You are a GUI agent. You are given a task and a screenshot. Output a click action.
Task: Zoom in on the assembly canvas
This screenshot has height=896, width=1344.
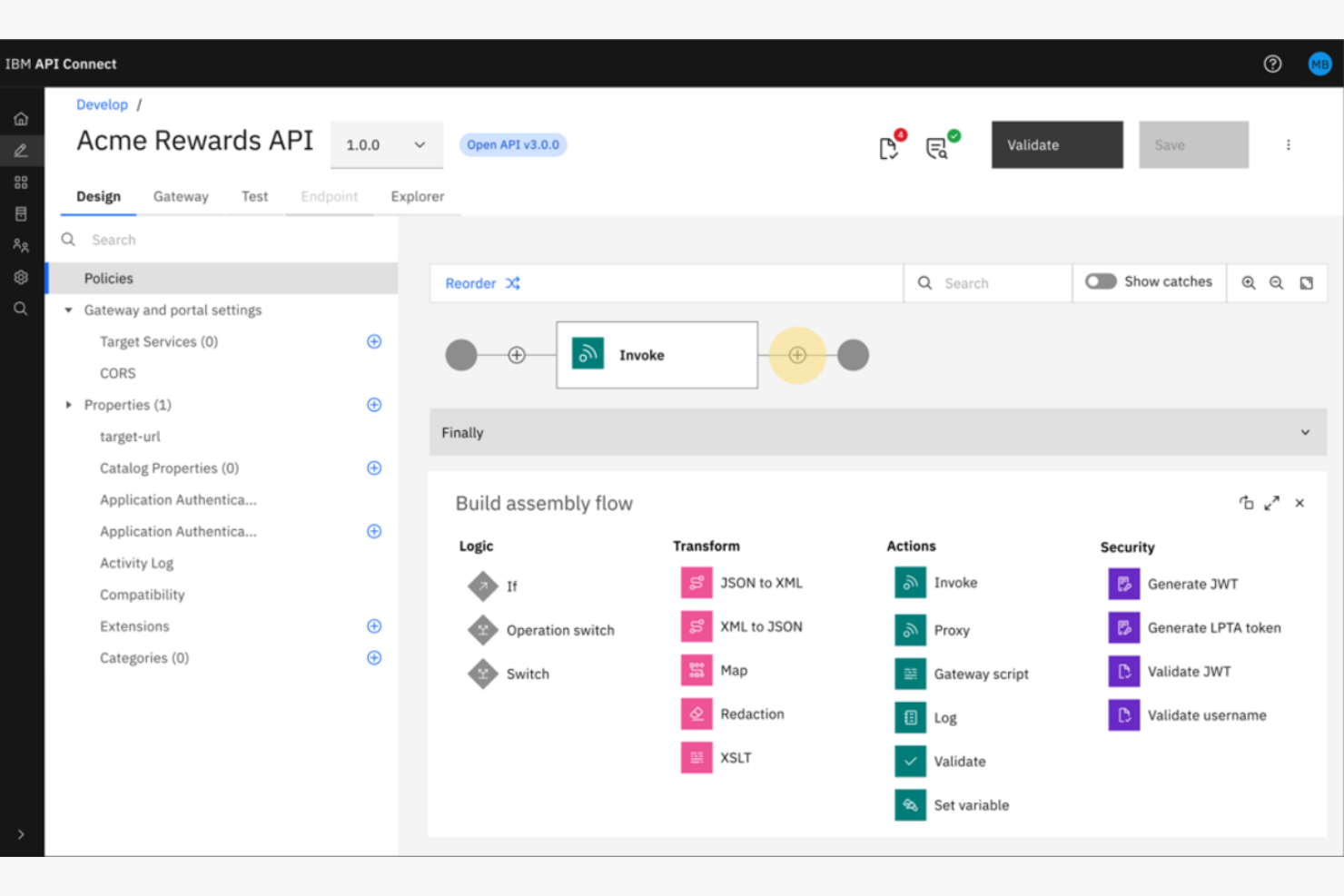[1249, 283]
